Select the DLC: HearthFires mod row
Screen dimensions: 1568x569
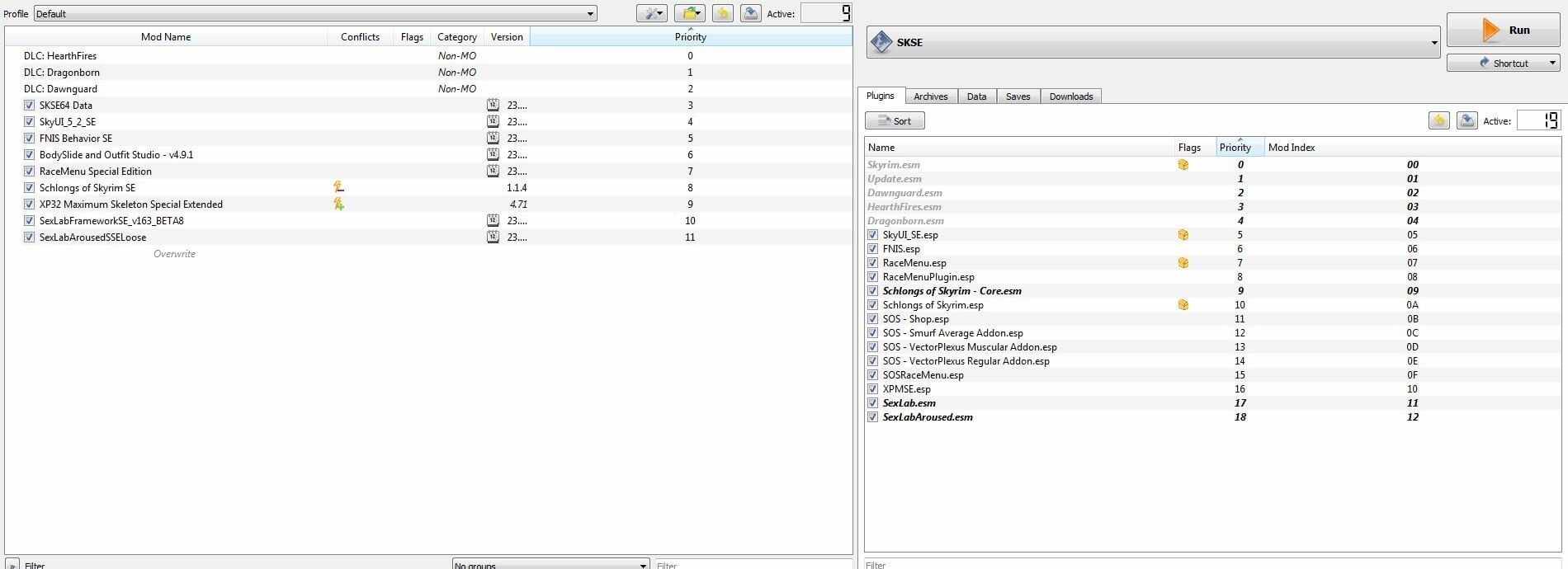428,55
